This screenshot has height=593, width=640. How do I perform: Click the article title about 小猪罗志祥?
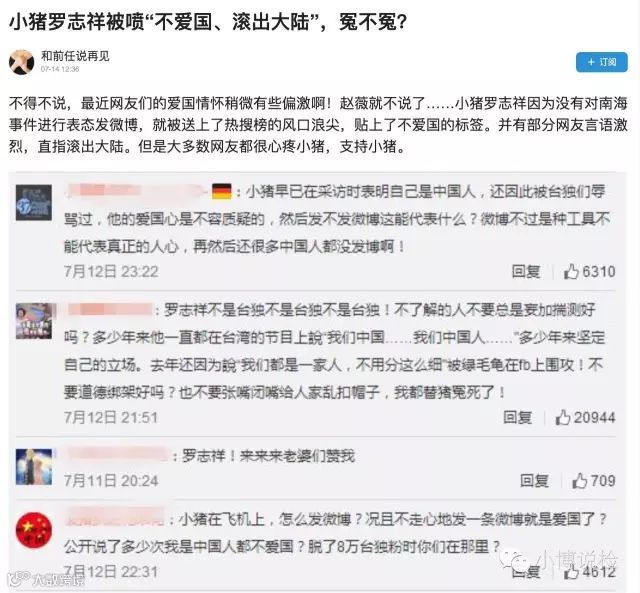(x=208, y=22)
